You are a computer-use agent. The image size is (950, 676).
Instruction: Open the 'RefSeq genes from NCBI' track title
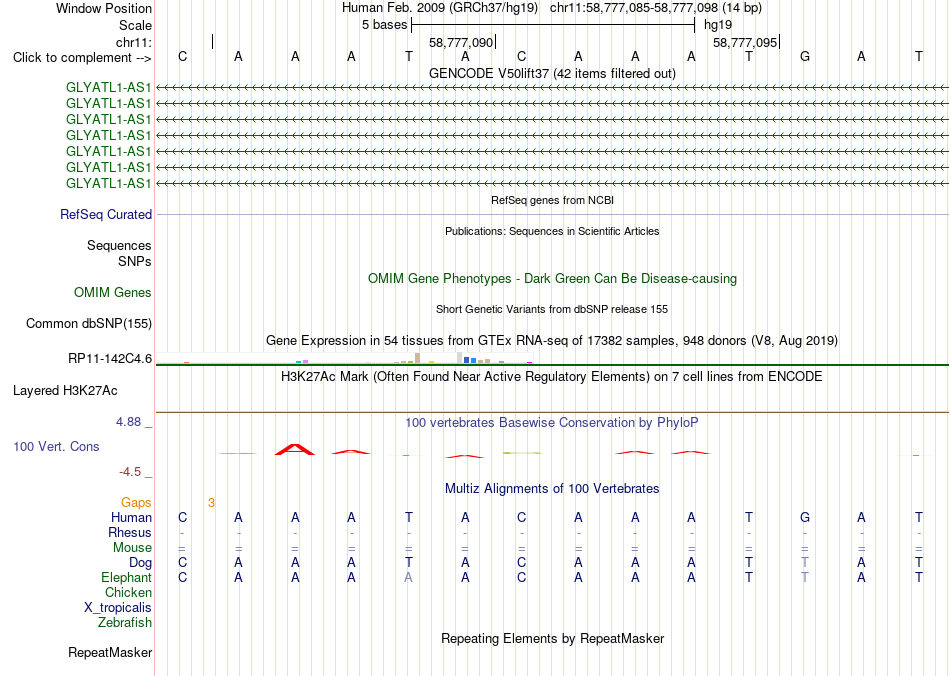tap(552, 200)
